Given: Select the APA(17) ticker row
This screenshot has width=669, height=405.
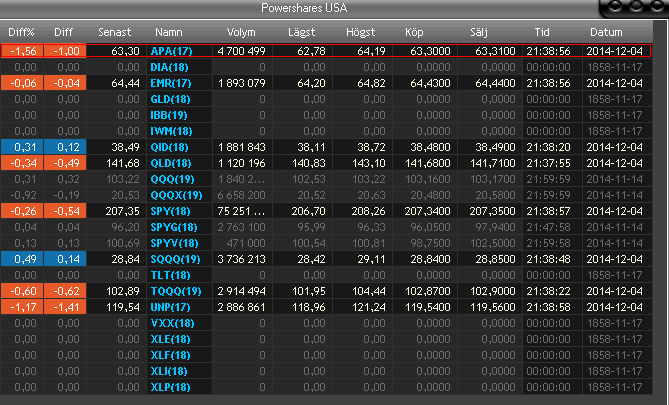Looking at the screenshot, I should [x=170, y=50].
